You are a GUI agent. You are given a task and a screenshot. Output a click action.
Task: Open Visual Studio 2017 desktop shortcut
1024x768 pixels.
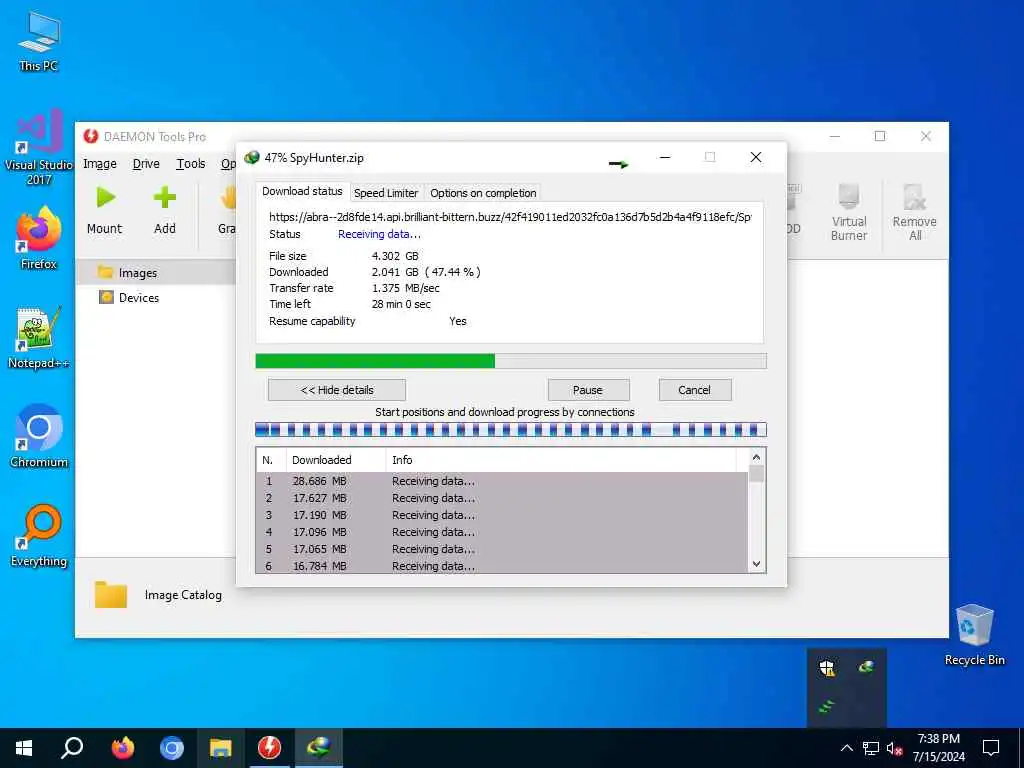click(x=39, y=148)
